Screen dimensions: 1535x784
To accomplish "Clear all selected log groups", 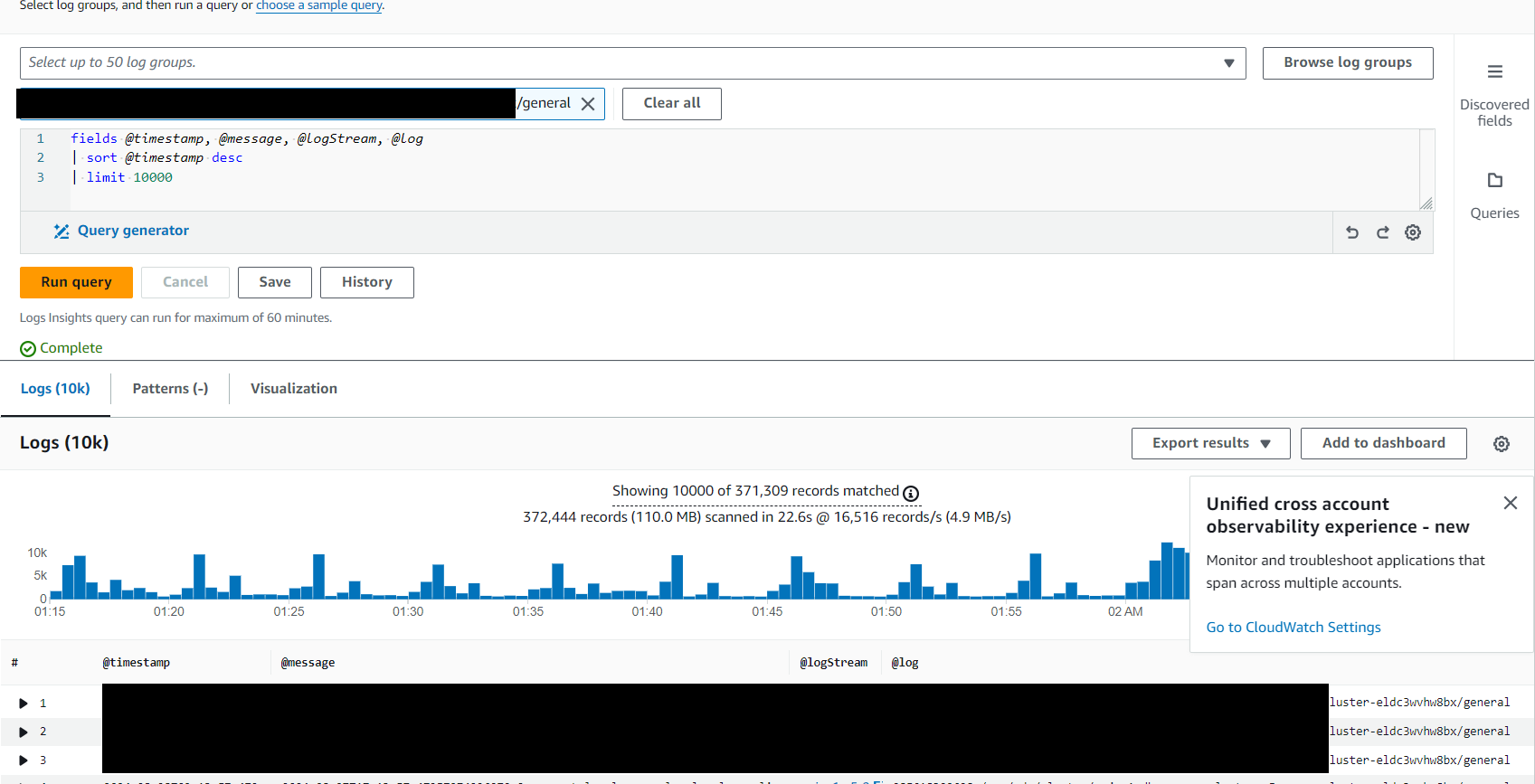I will click(672, 103).
